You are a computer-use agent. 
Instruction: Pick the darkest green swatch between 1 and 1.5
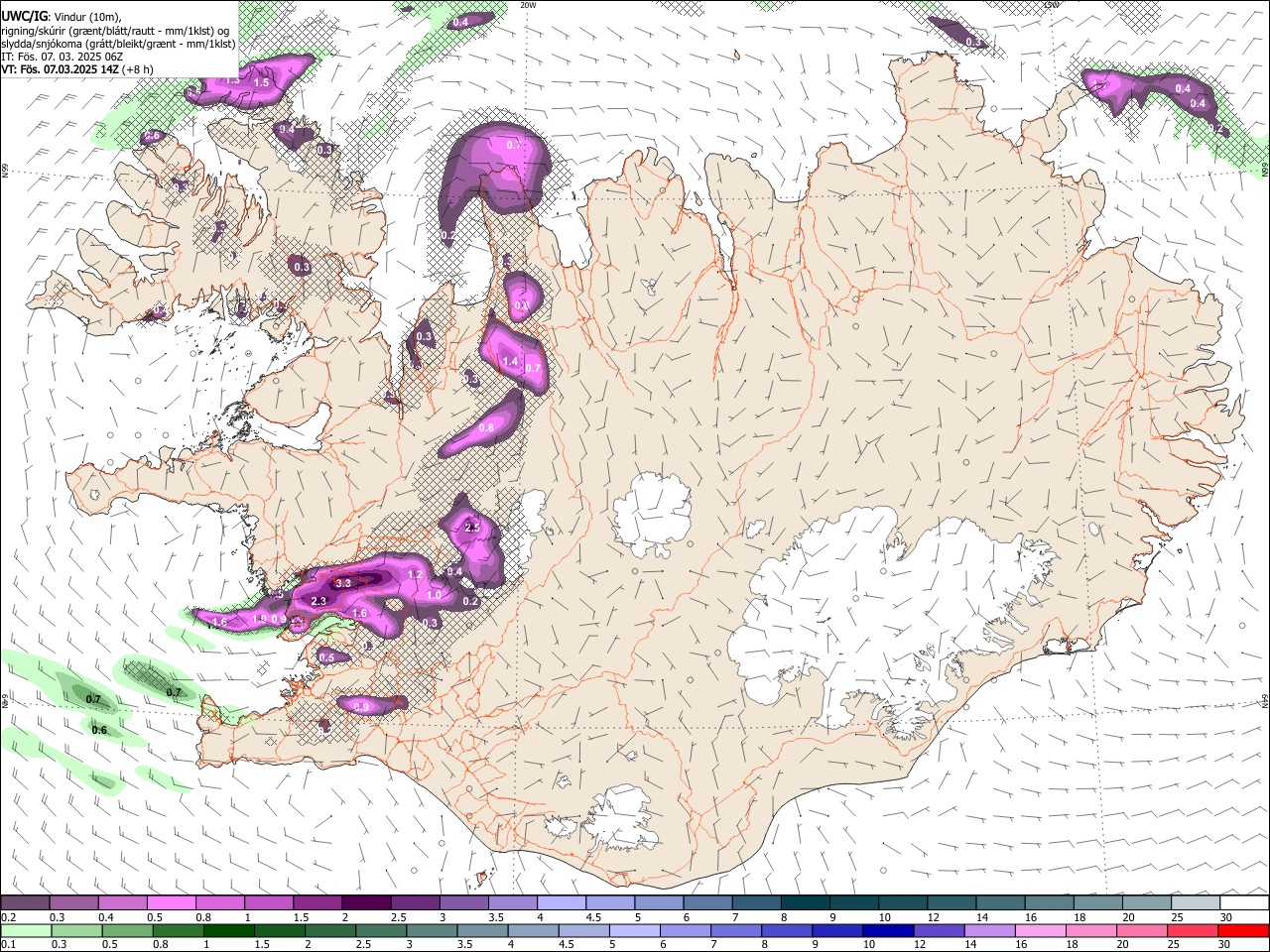point(229,930)
